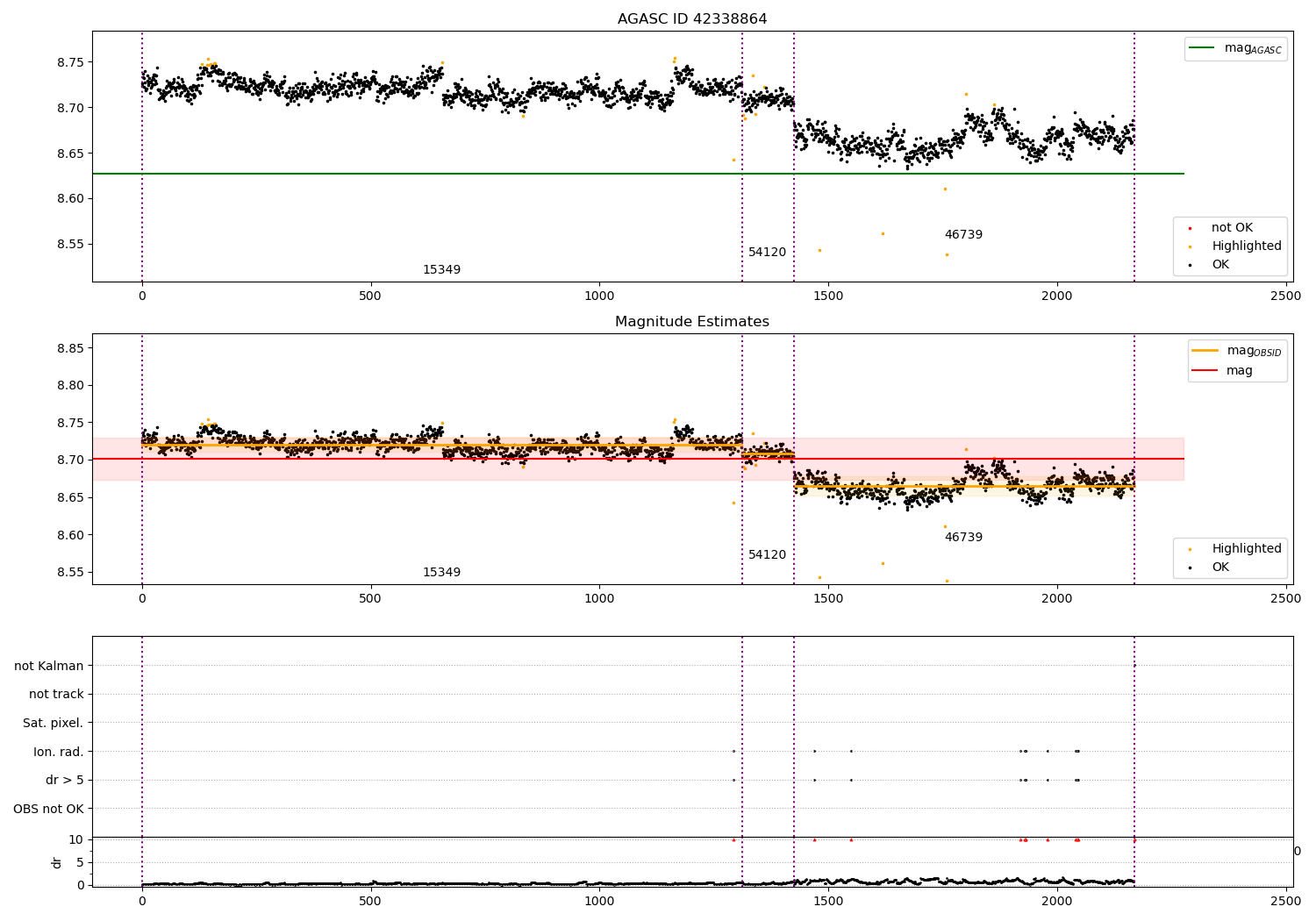
Task: Click OBSID label 46739 in the AGASC plot
Action: click(x=963, y=235)
